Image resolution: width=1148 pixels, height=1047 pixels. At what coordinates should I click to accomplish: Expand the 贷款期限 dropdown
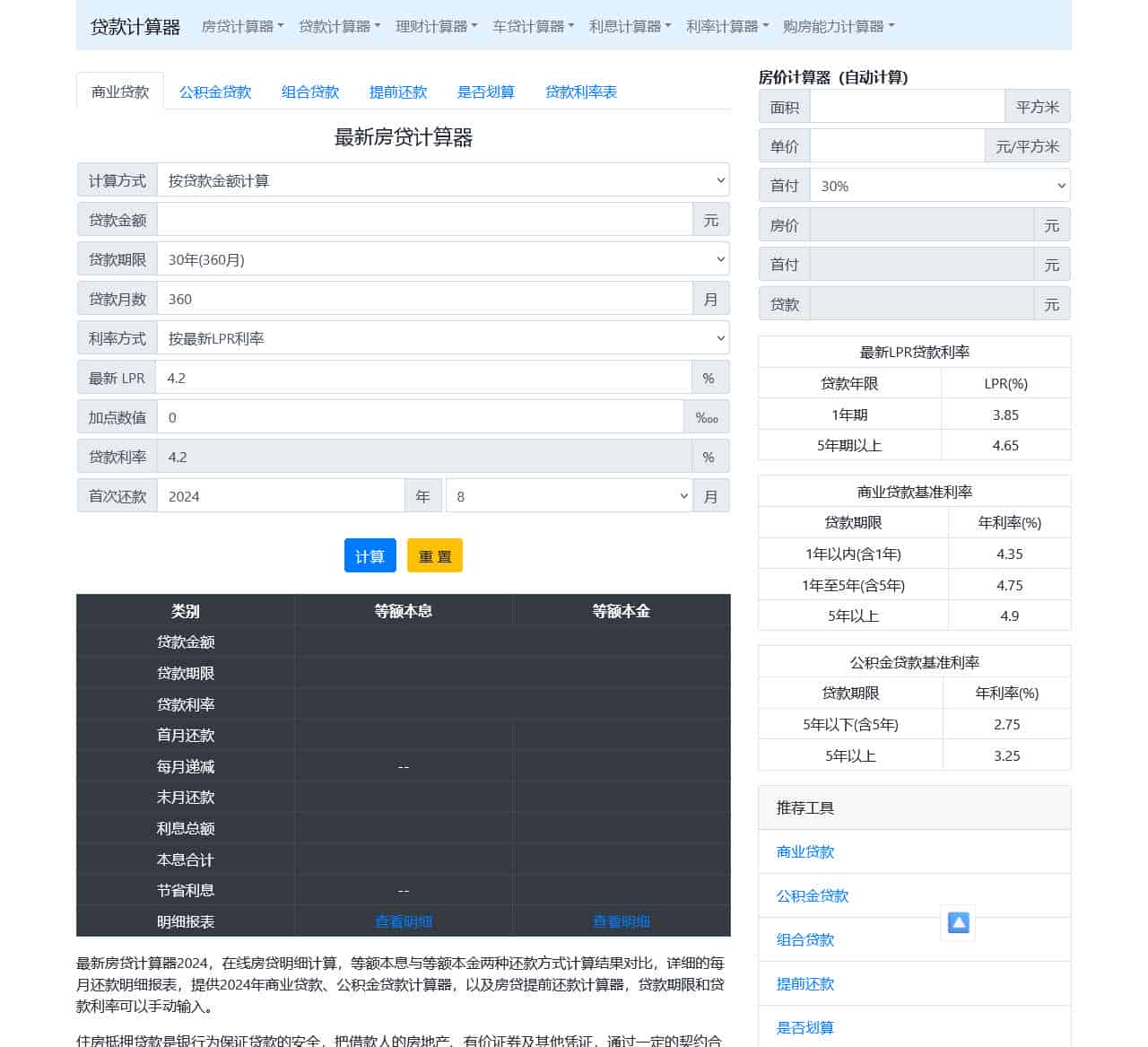[x=443, y=259]
